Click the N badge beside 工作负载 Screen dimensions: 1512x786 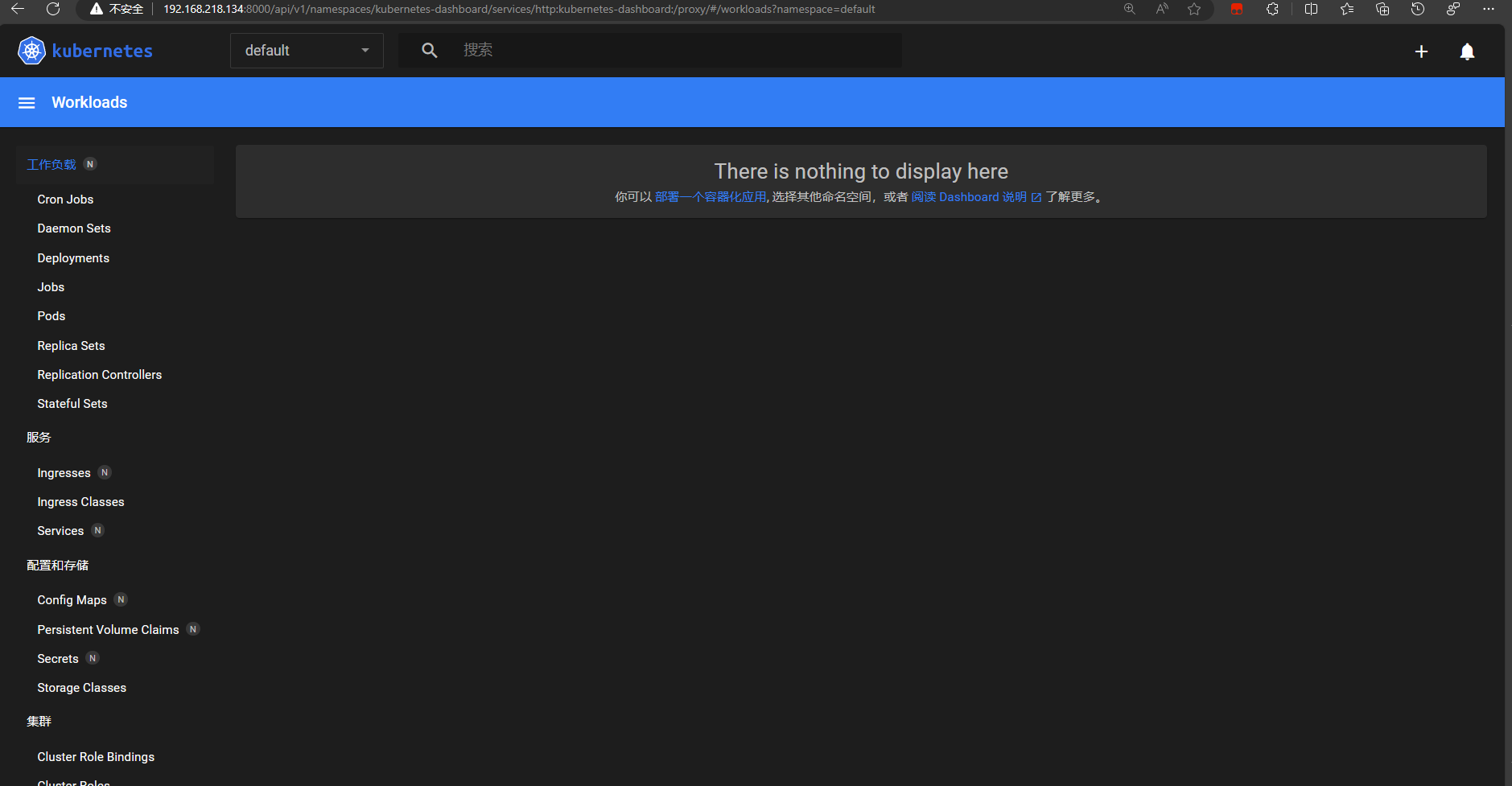[90, 164]
